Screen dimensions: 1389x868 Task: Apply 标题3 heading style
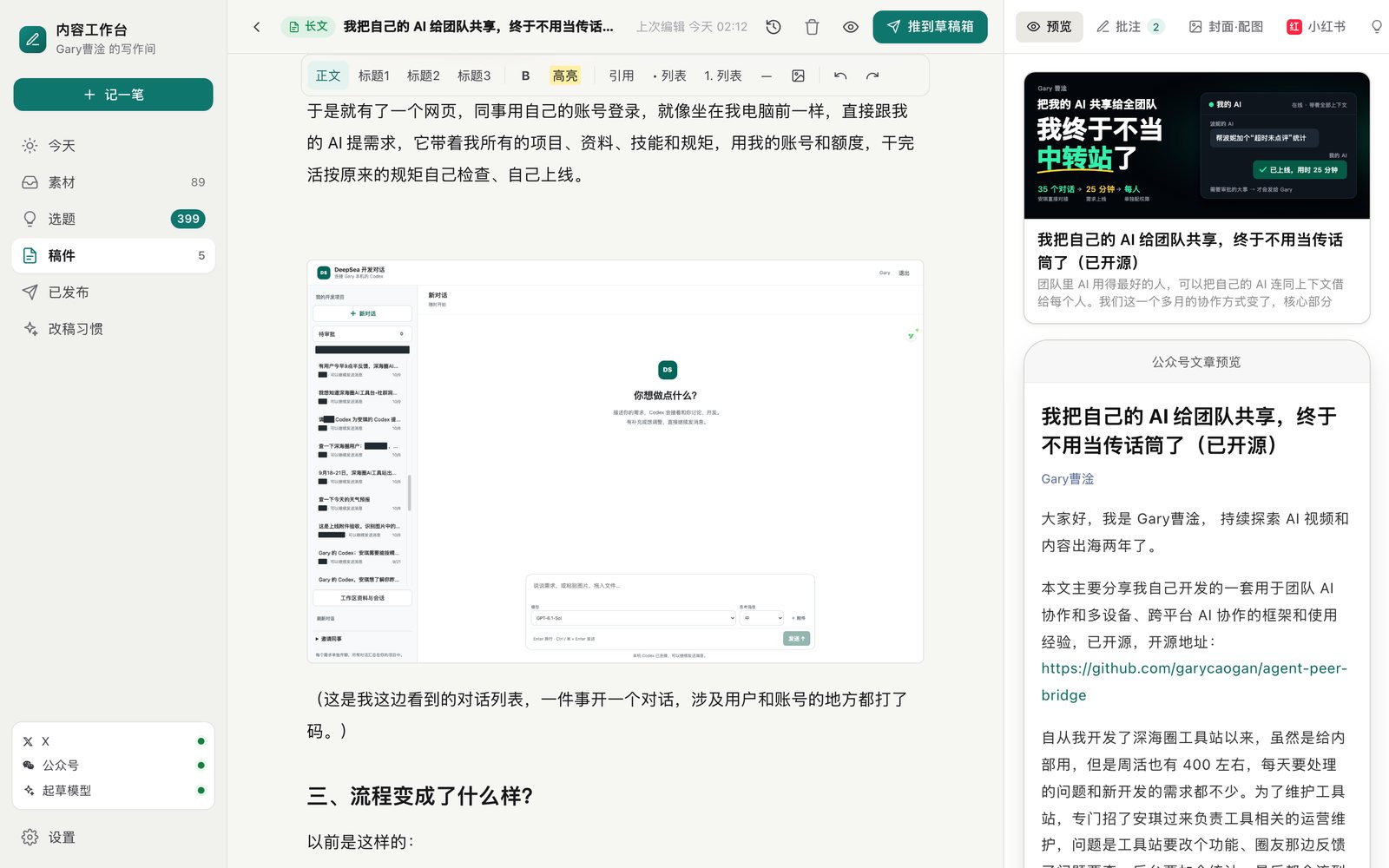pyautogui.click(x=474, y=76)
